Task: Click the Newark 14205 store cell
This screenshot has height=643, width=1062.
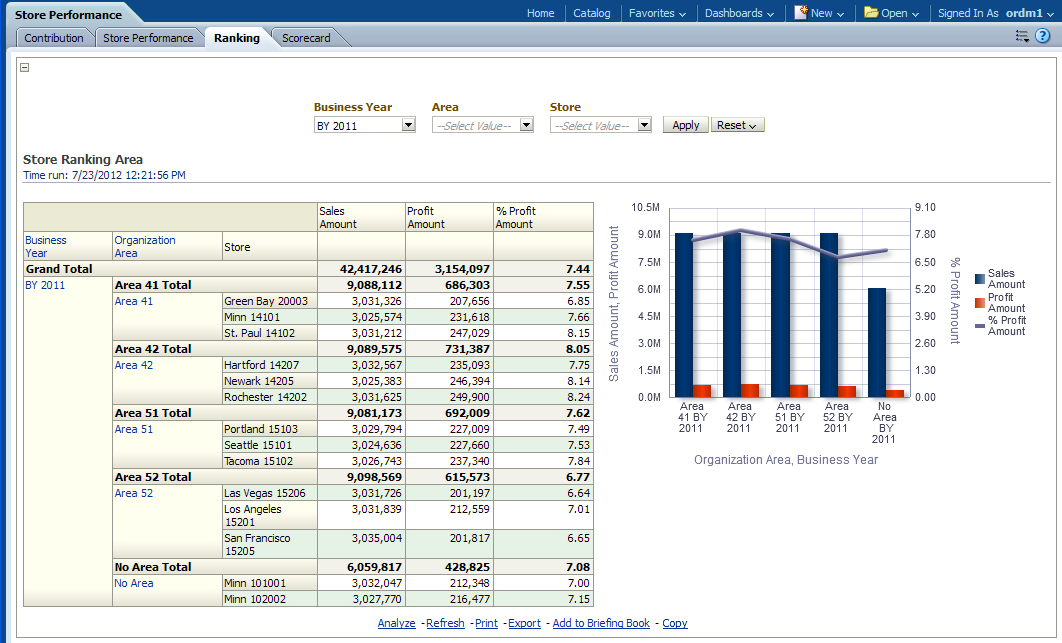Action: pos(270,381)
